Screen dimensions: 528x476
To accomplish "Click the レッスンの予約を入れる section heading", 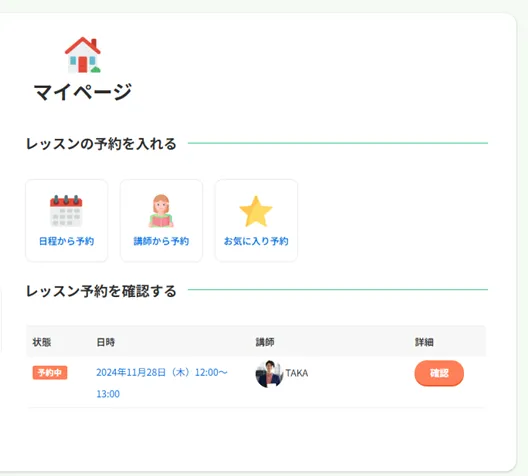I will [101, 144].
